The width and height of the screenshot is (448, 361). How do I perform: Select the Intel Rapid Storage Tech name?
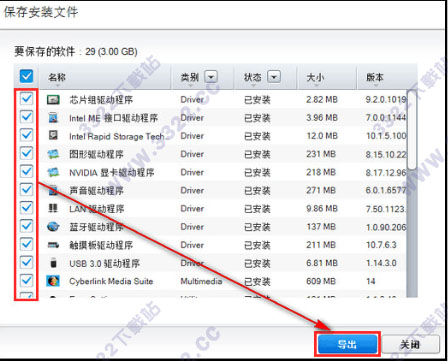(117, 136)
